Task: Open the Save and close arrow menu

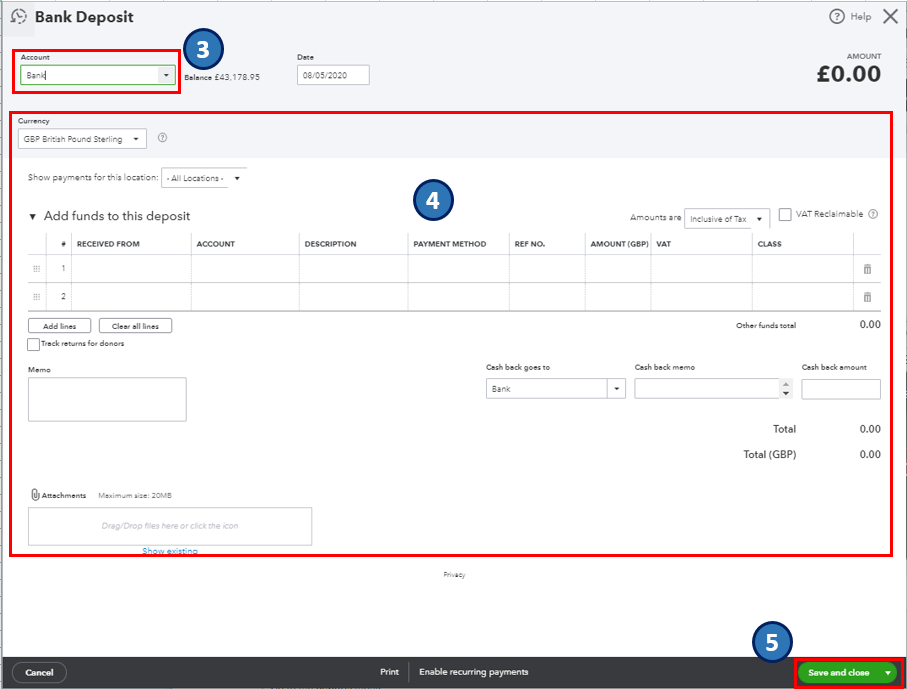Action: click(x=887, y=673)
